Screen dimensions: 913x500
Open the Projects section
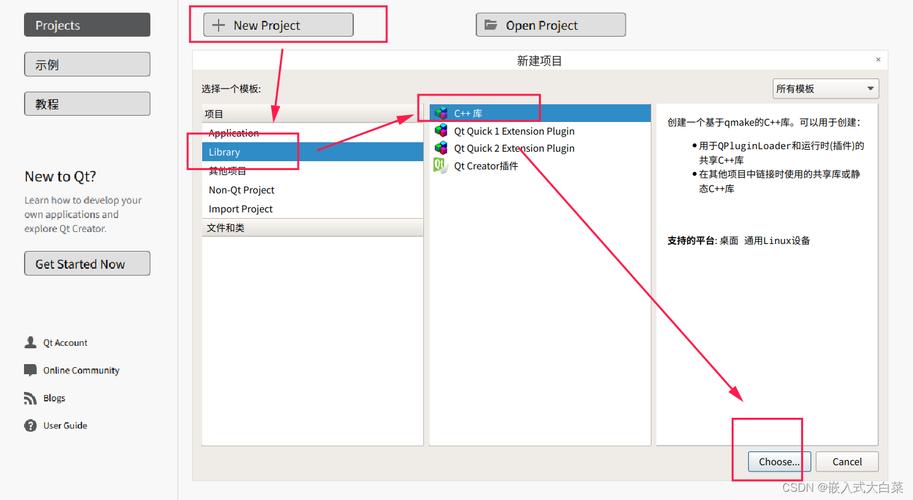[87, 25]
